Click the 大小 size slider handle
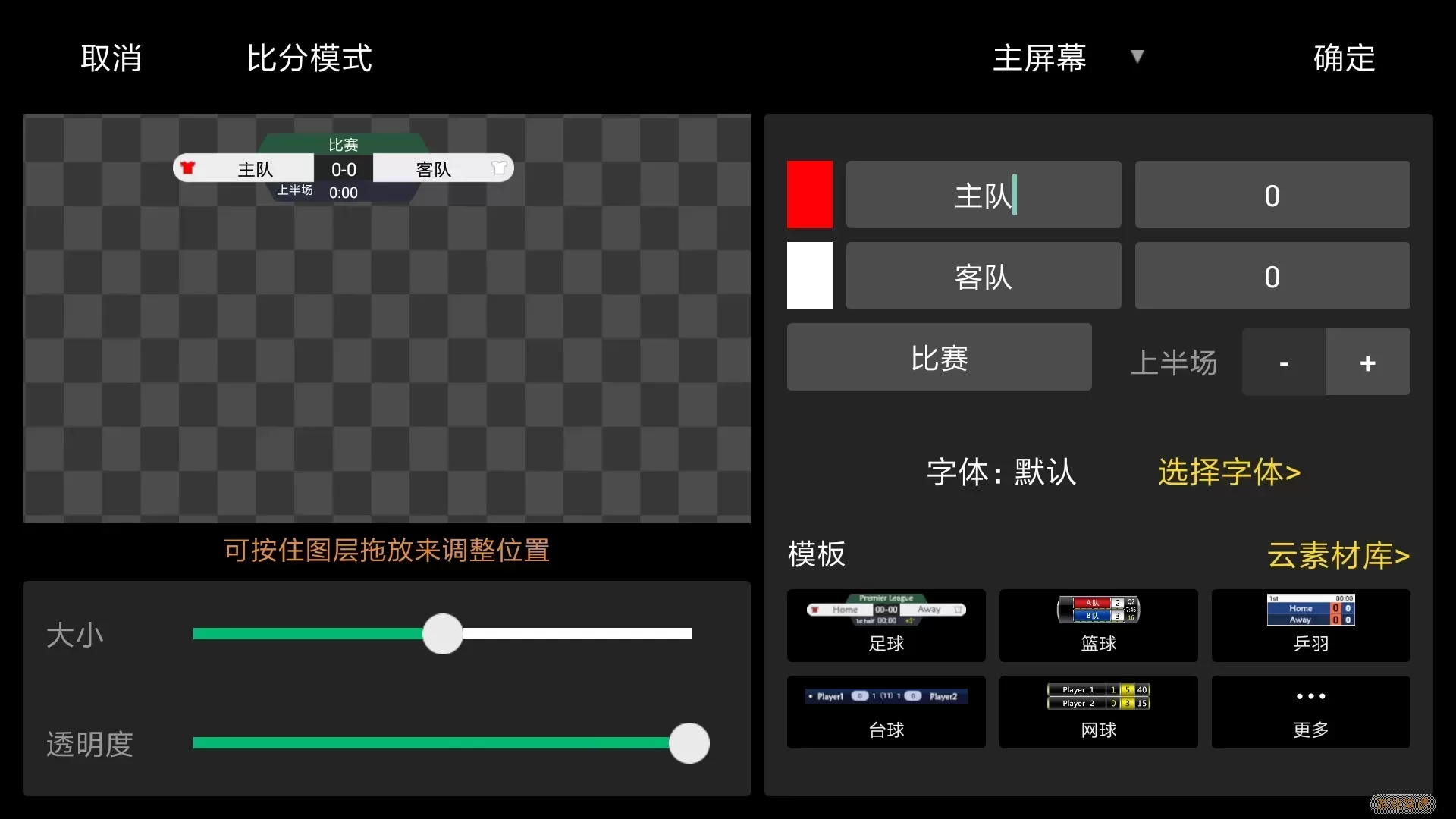Viewport: 1456px width, 819px height. click(x=443, y=634)
